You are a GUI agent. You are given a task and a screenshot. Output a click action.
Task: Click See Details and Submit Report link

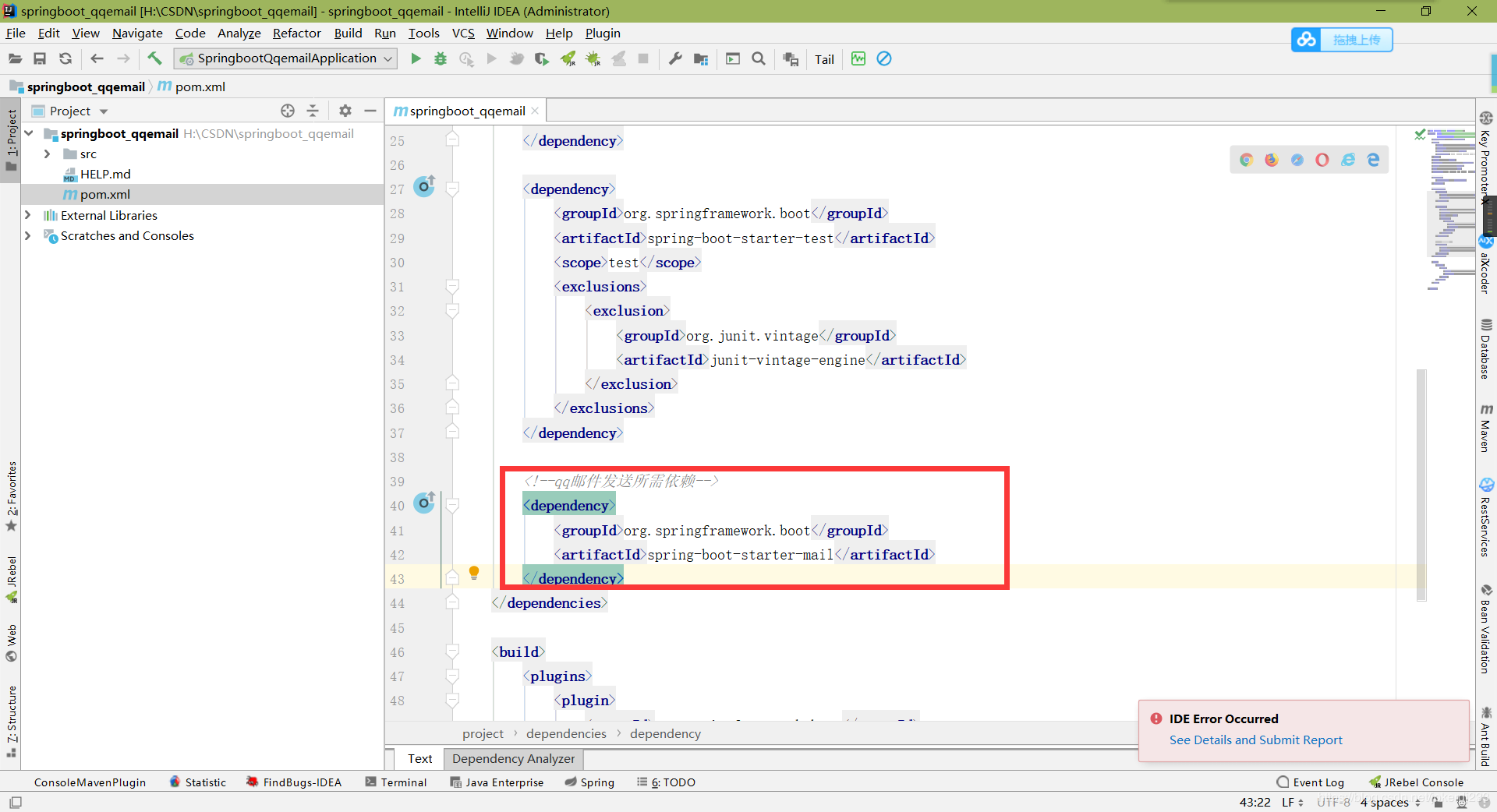tap(1255, 740)
